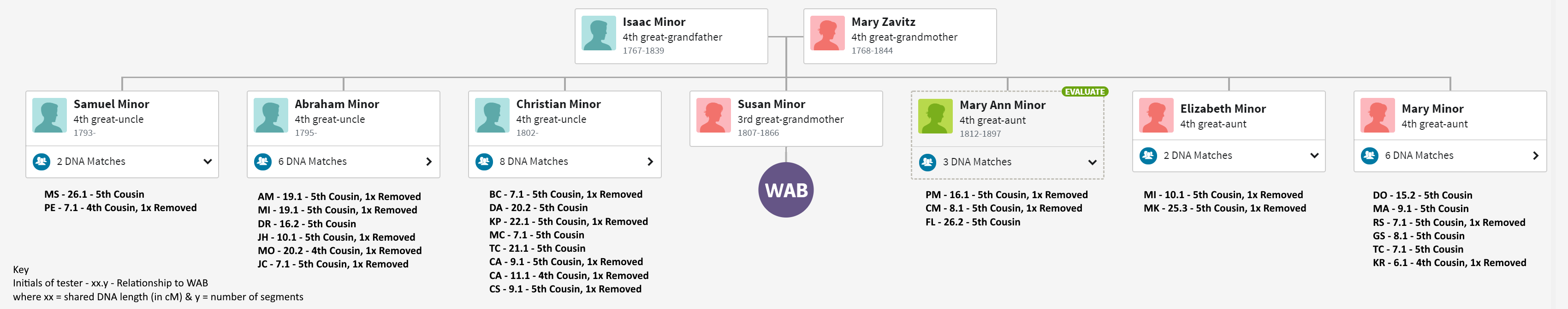Click Christian Minor's DNA matches icon
The image size is (1568, 309).
click(485, 162)
